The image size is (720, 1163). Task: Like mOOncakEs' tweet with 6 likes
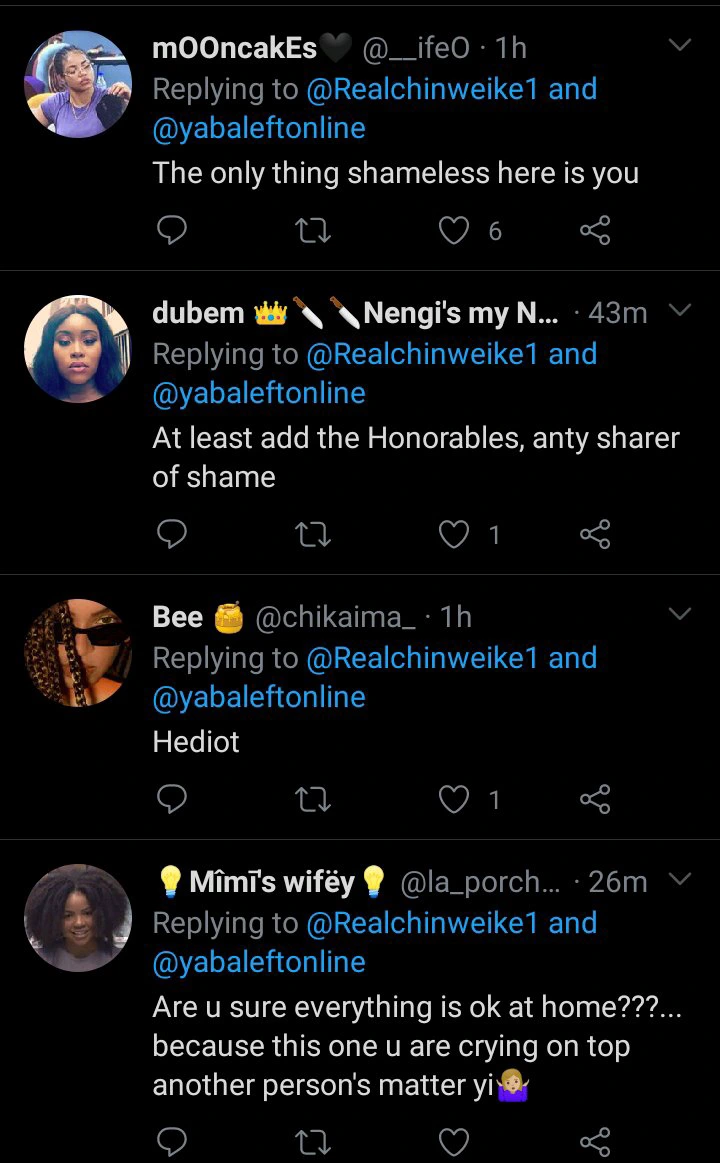[x=455, y=232]
